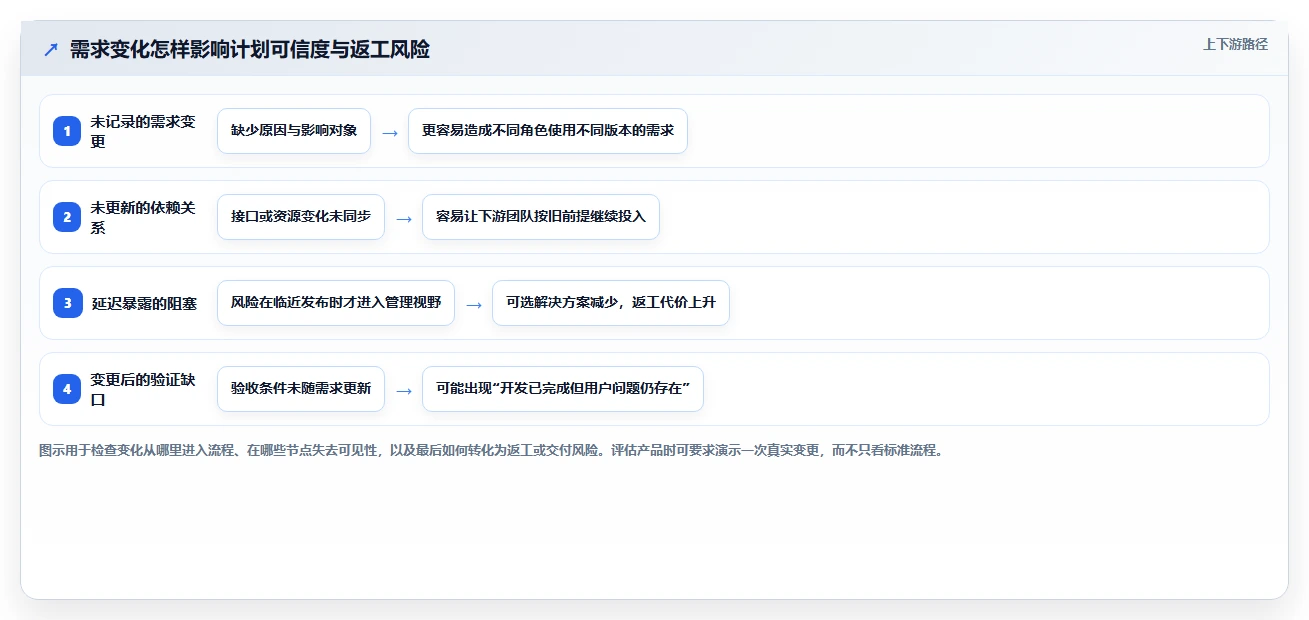Click the 变更后的验证缺口 row title
This screenshot has width=1309, height=620.
143,389
